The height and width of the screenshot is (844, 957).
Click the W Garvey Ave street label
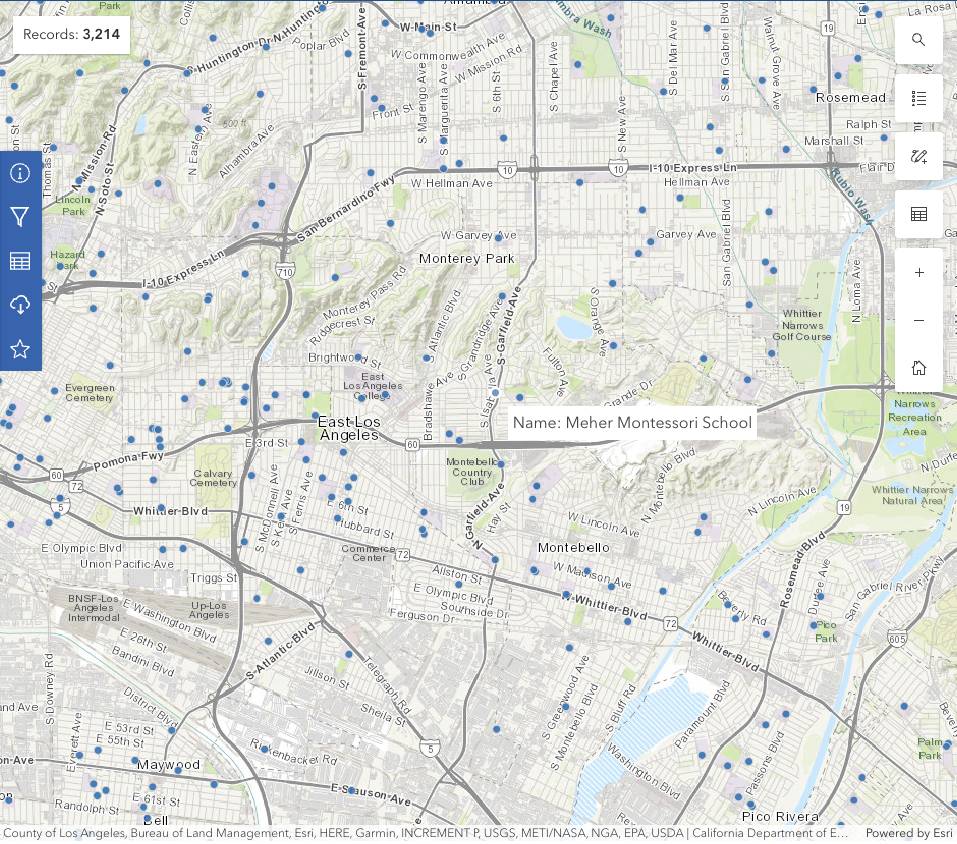pyautogui.click(x=479, y=235)
